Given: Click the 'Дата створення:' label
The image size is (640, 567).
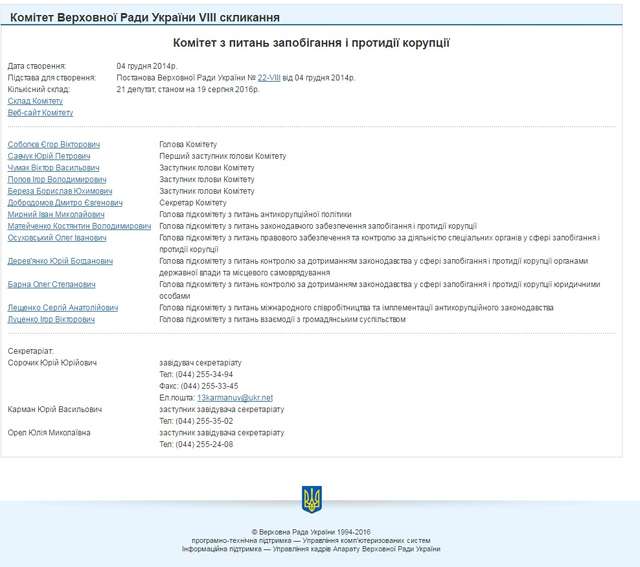Looking at the screenshot, I should pos(37,66).
